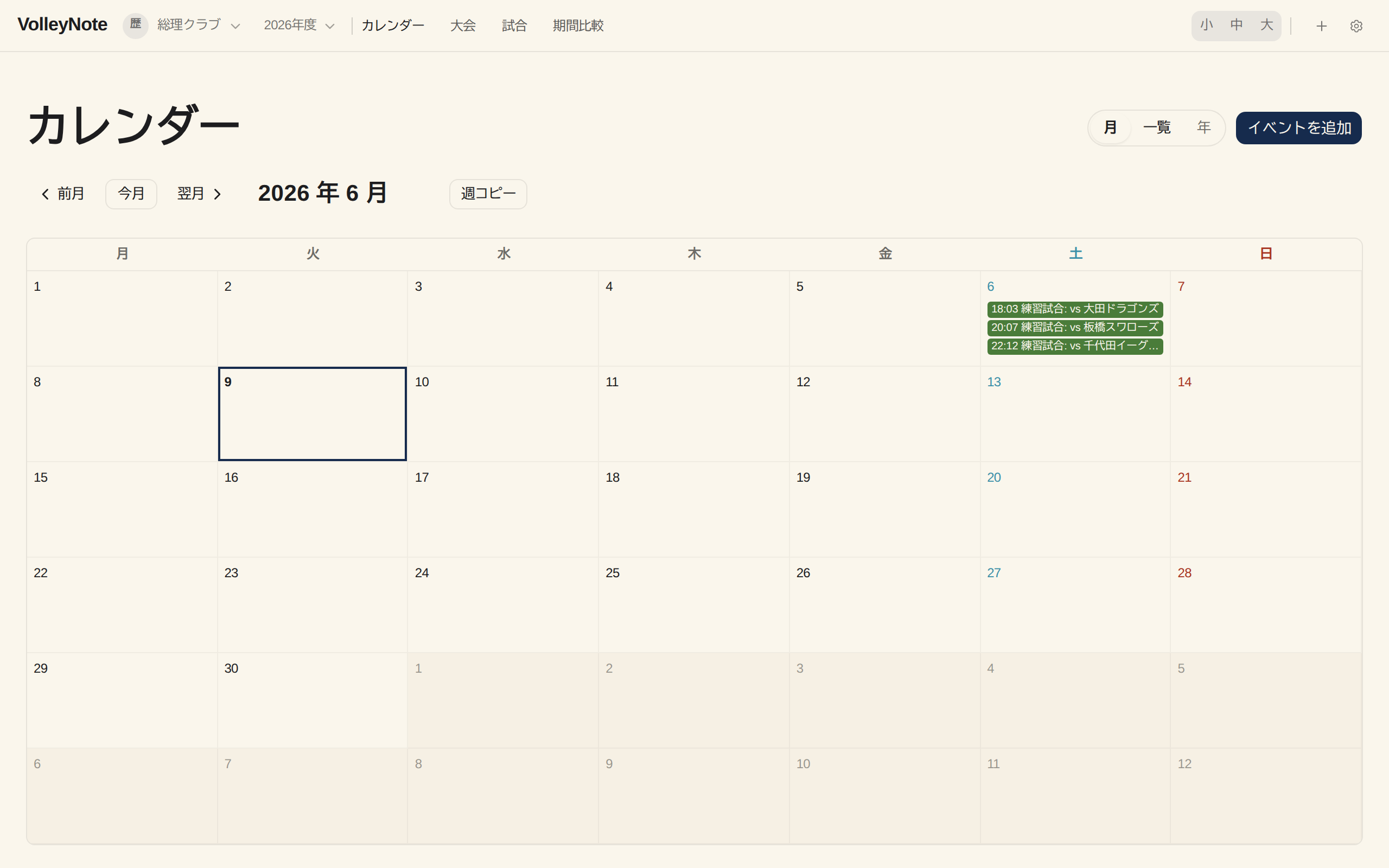Select June 18 day cell
This screenshot has width=1389, height=868.
(x=694, y=509)
